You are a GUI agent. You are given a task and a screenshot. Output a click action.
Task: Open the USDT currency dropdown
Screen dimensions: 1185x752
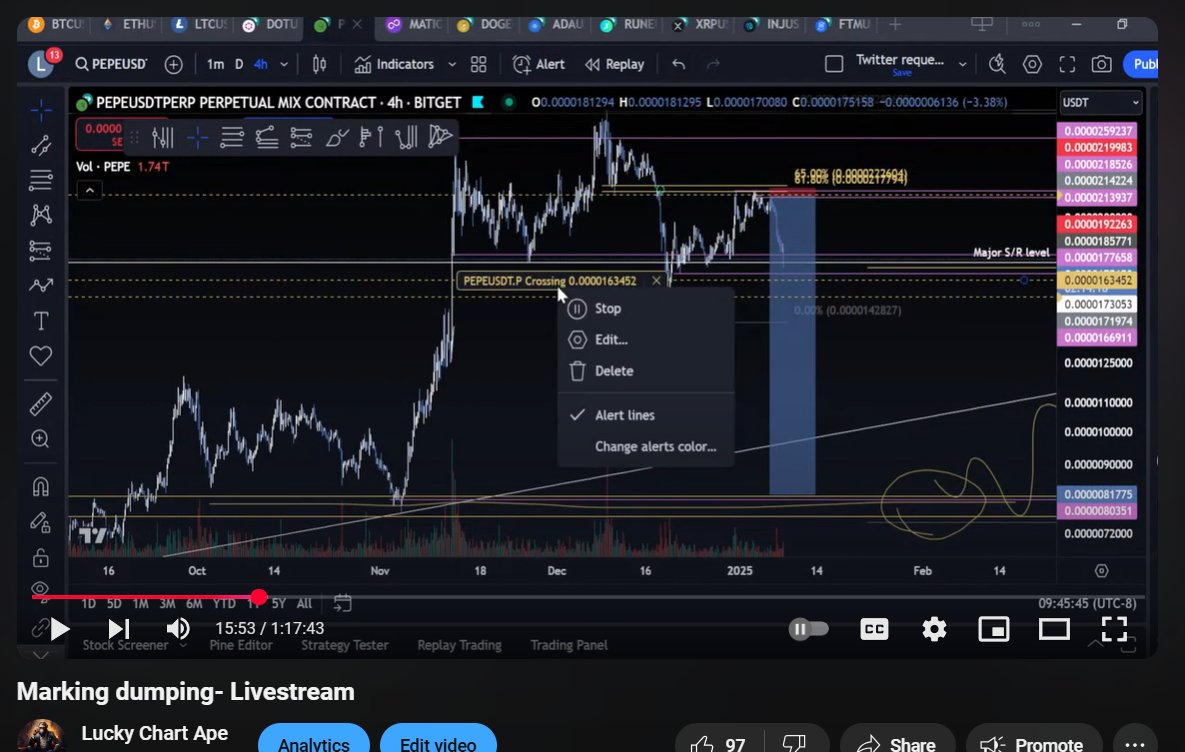tap(1100, 102)
